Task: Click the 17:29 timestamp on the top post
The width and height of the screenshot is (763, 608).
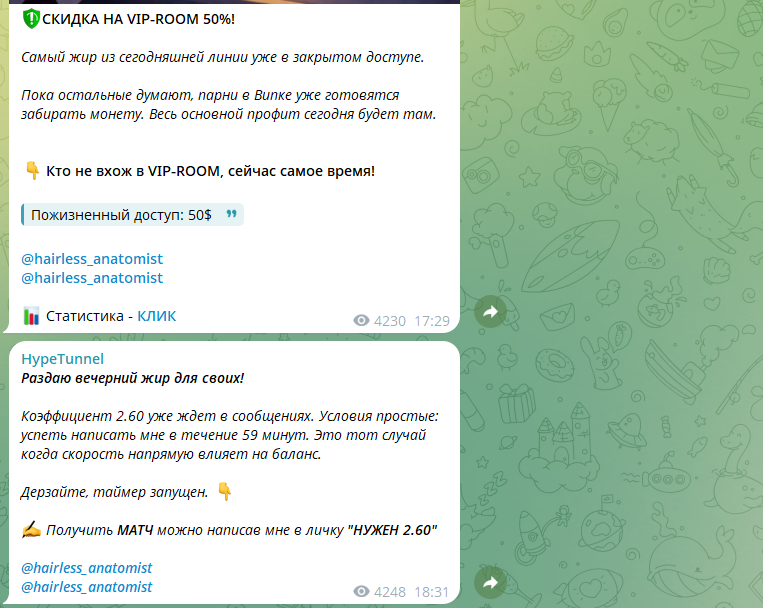Action: pos(432,321)
